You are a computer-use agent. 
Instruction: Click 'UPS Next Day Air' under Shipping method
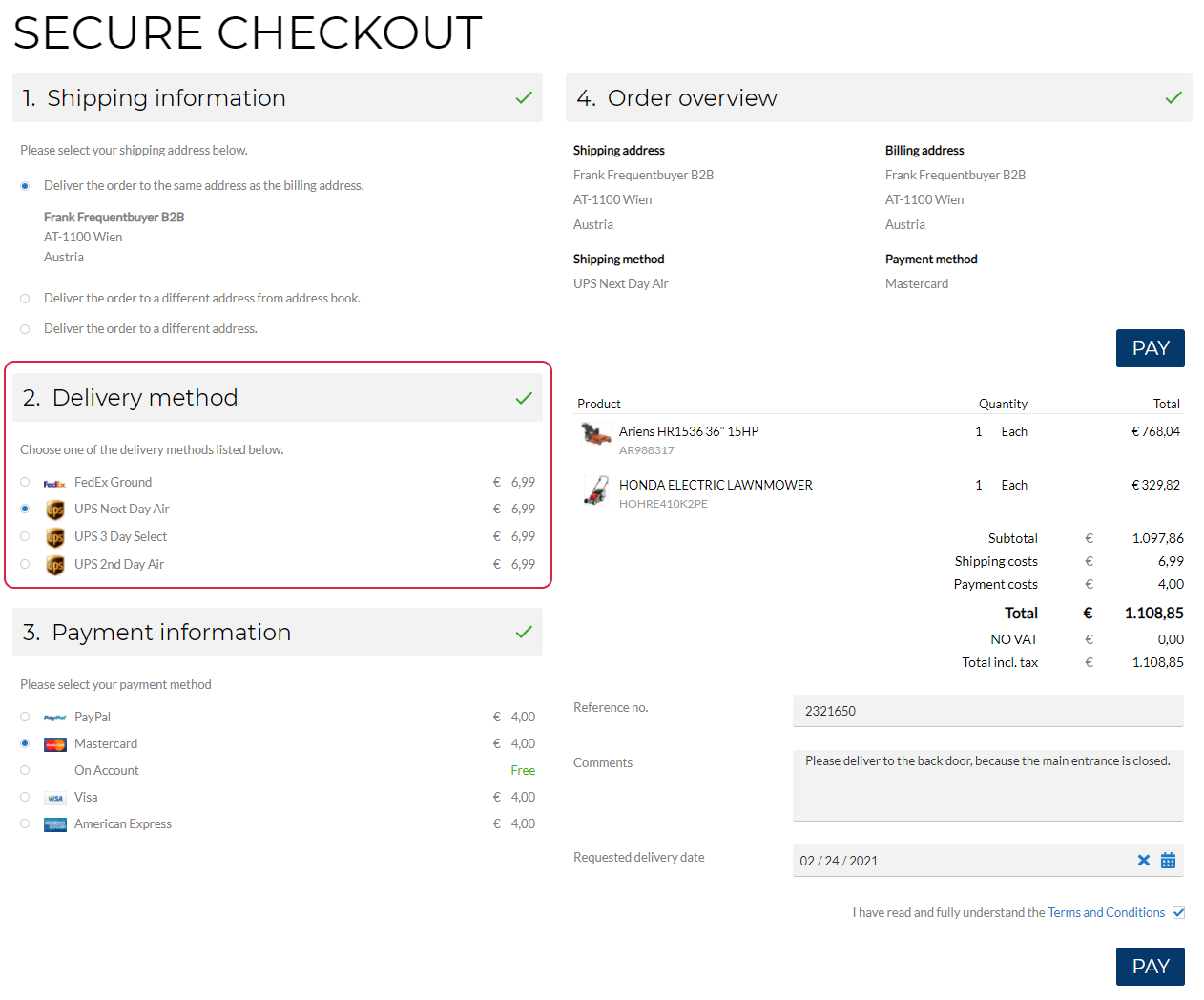click(621, 284)
